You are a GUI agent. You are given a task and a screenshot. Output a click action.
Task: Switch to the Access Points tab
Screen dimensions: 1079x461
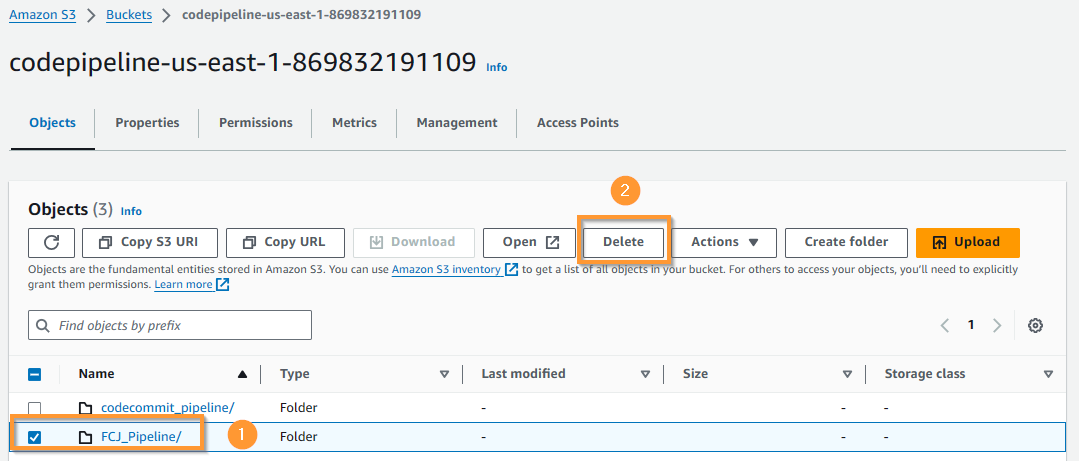click(577, 122)
